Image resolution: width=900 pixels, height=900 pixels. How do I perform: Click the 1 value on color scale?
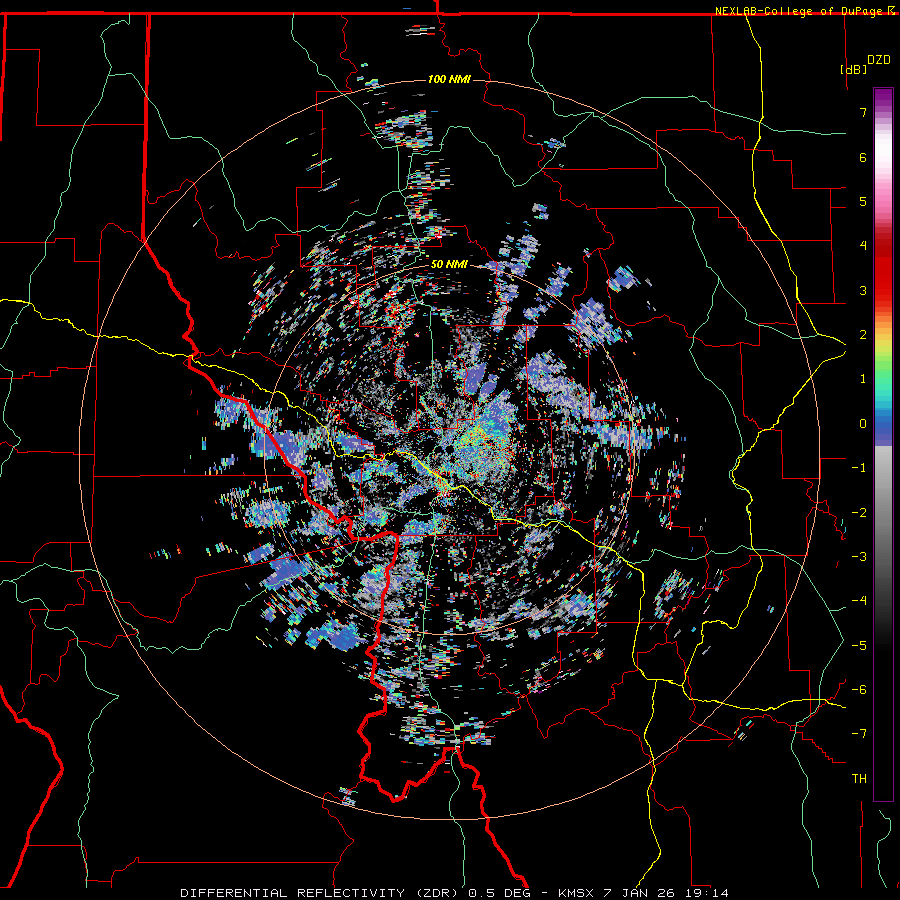[863, 379]
